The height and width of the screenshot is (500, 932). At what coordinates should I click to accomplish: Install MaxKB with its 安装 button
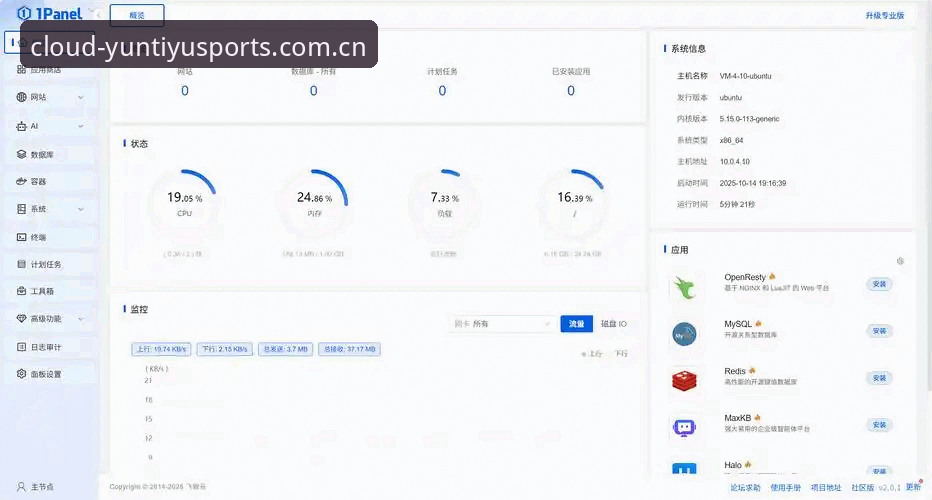[x=879, y=425]
